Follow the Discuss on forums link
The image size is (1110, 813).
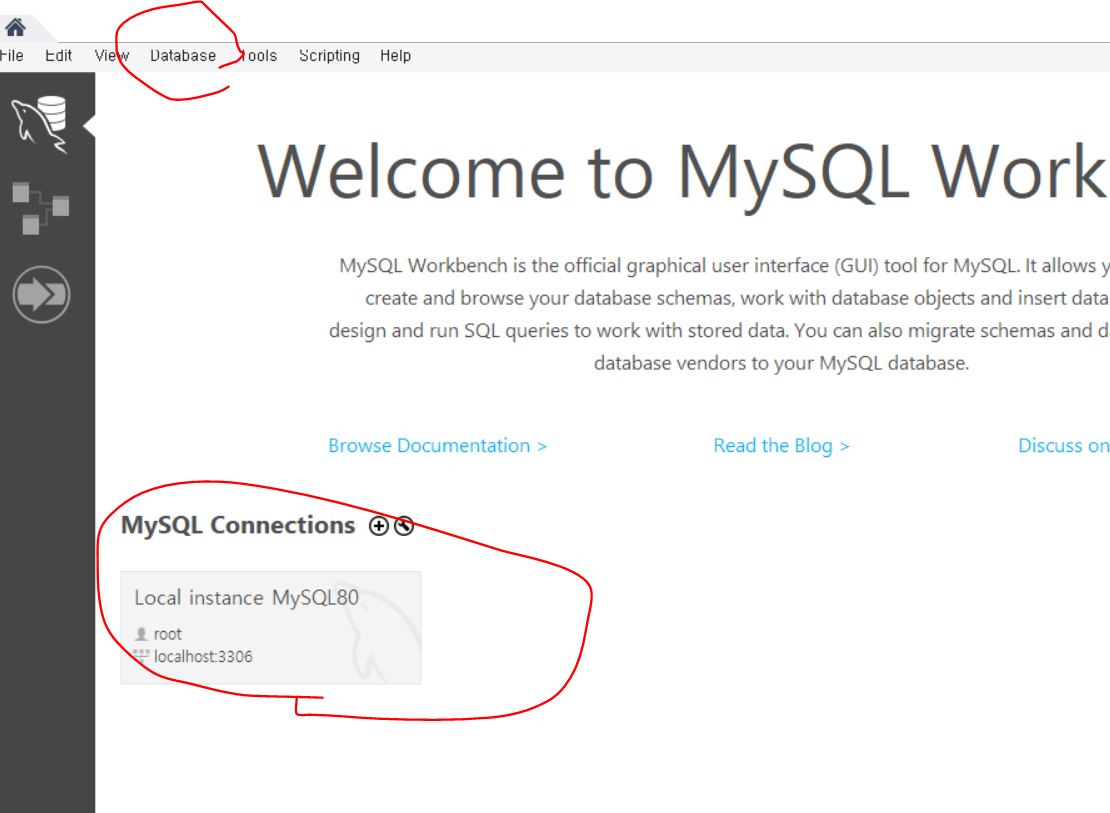pyautogui.click(x=1063, y=445)
